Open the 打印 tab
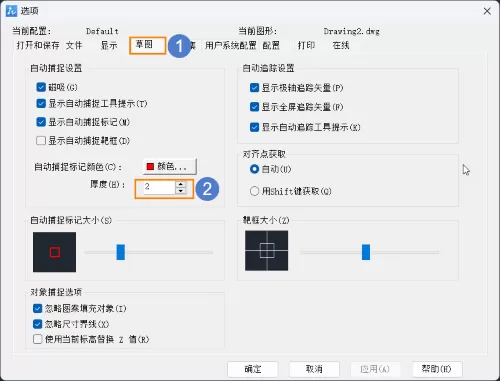The height and width of the screenshot is (381, 500). (x=306, y=45)
